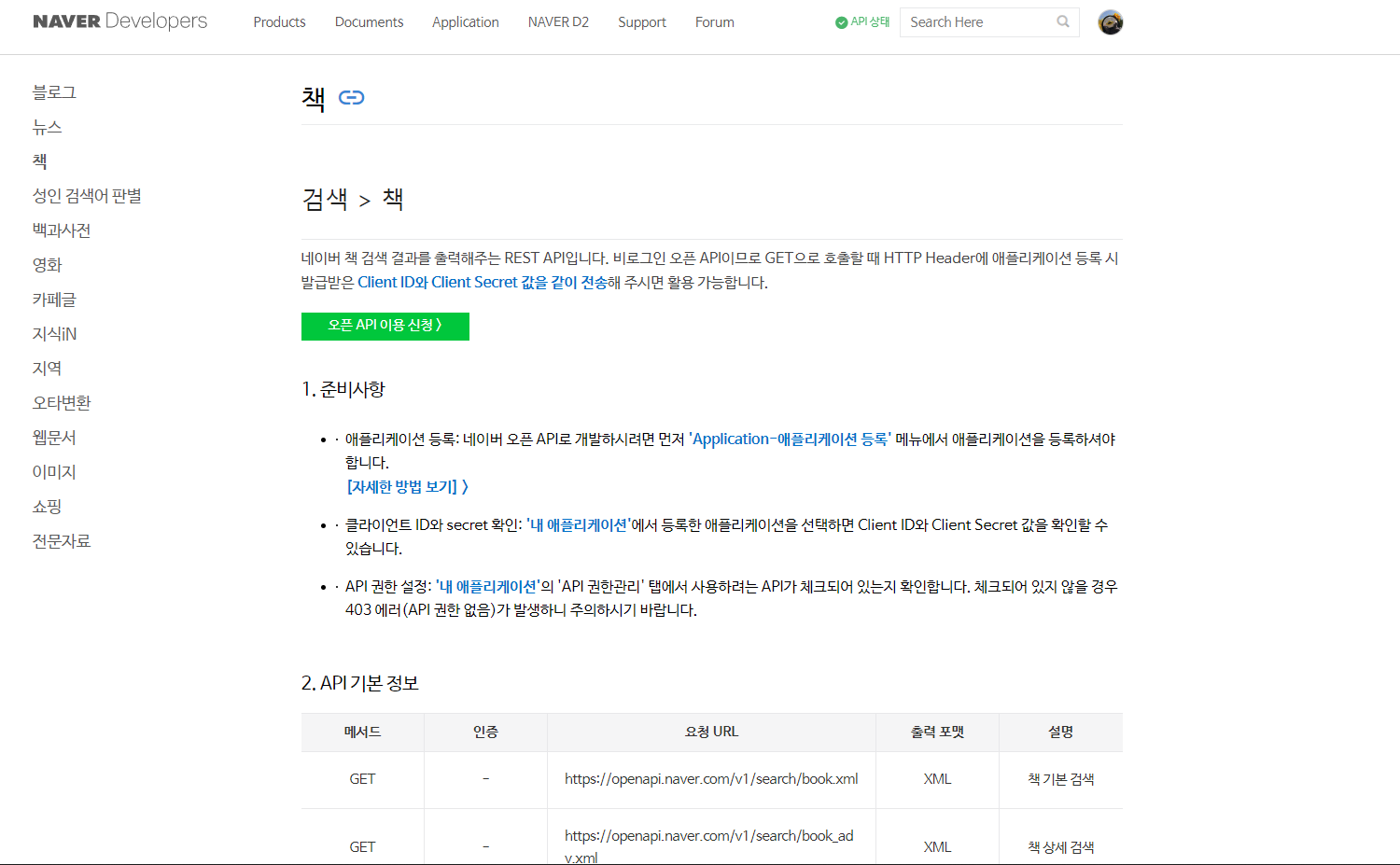Open the Support menu

pyautogui.click(x=642, y=22)
